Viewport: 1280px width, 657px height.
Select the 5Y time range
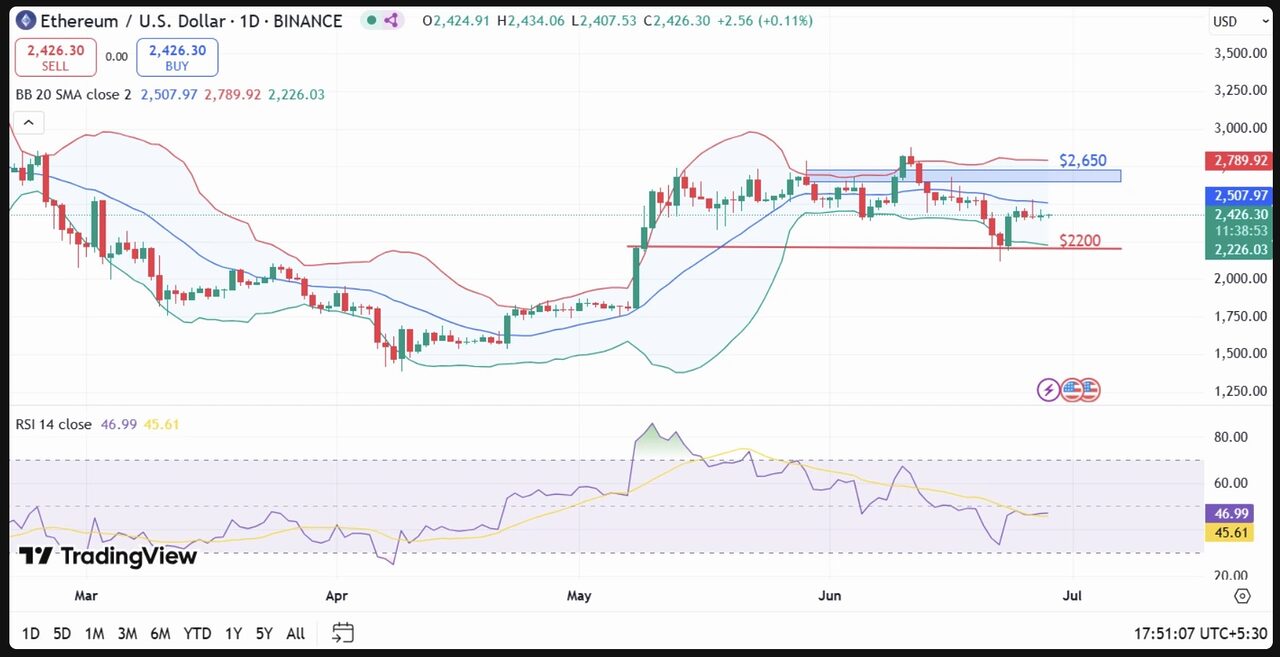coord(265,633)
